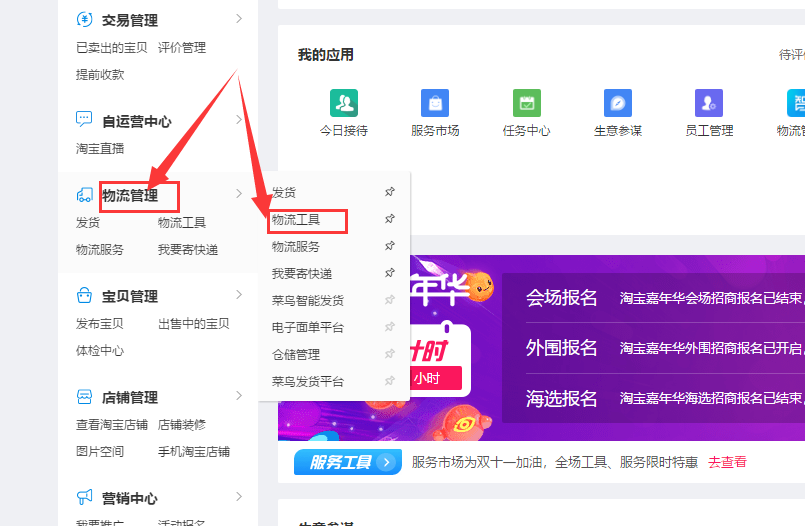
Task: Expand the 物流管理 section chevron
Action: (239, 193)
